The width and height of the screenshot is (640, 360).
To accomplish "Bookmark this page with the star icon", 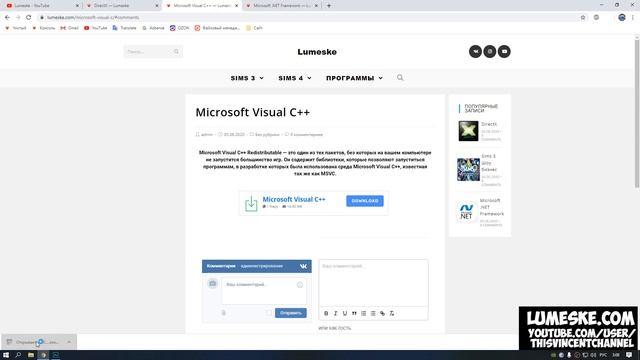I will pos(583,17).
